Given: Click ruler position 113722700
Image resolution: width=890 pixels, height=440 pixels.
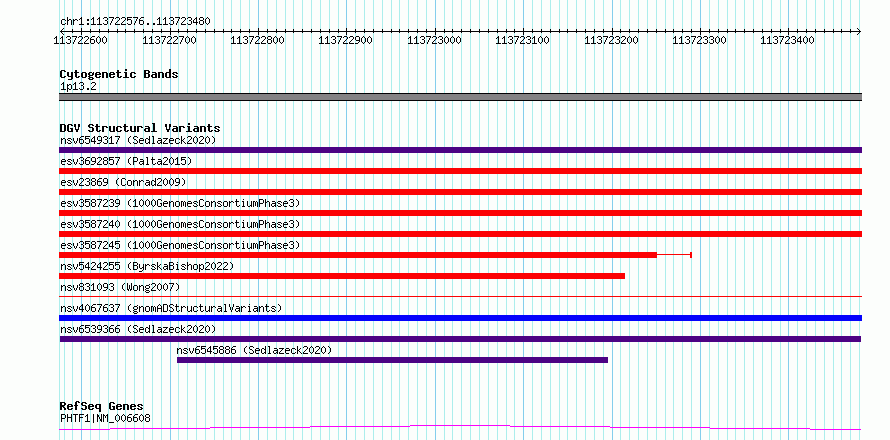Looking at the screenshot, I should 169,40.
